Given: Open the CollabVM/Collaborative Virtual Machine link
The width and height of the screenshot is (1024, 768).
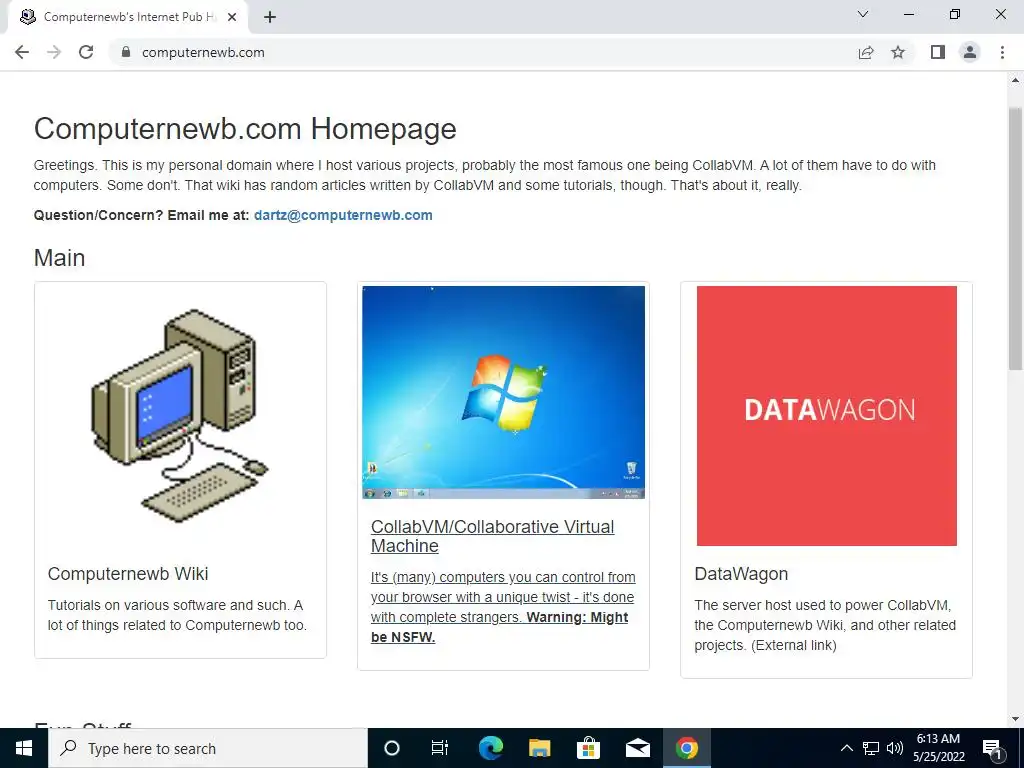Looking at the screenshot, I should pyautogui.click(x=492, y=536).
